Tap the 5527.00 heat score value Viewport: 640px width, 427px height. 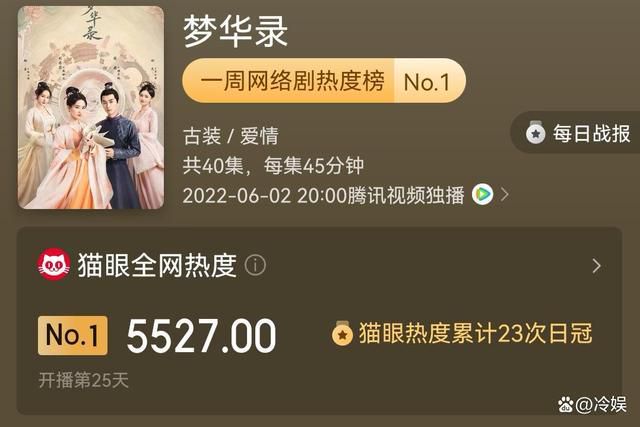pyautogui.click(x=202, y=336)
